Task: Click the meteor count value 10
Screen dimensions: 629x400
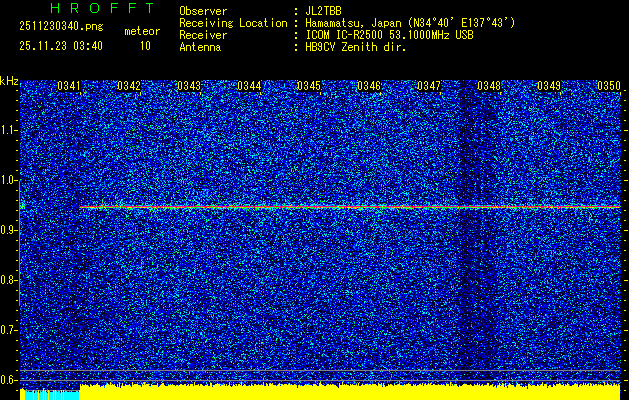Action: point(146,46)
